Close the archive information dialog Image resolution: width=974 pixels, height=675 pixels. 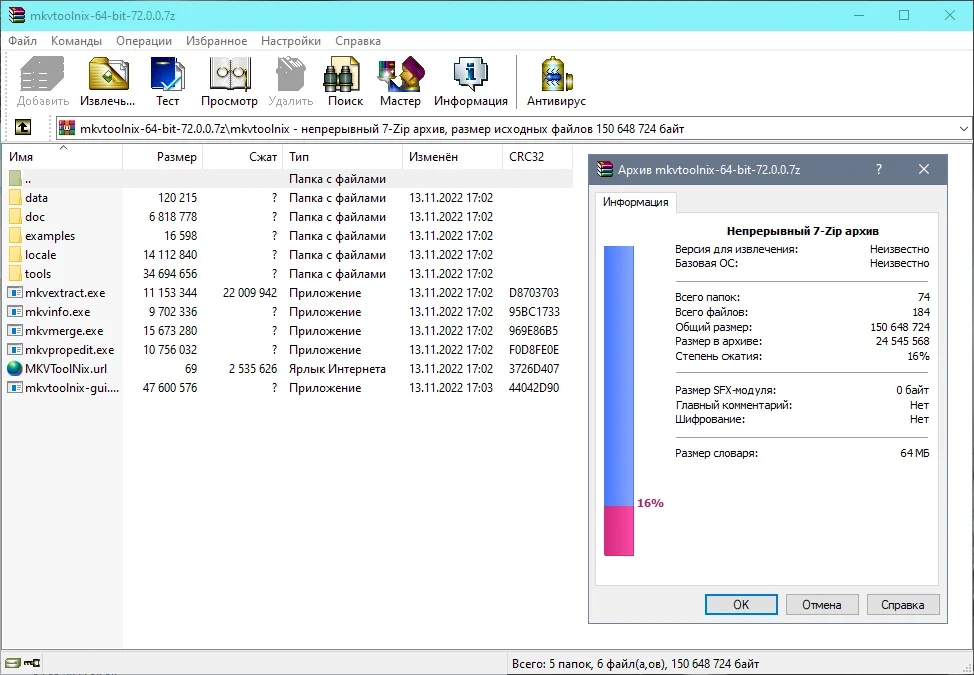[x=924, y=169]
